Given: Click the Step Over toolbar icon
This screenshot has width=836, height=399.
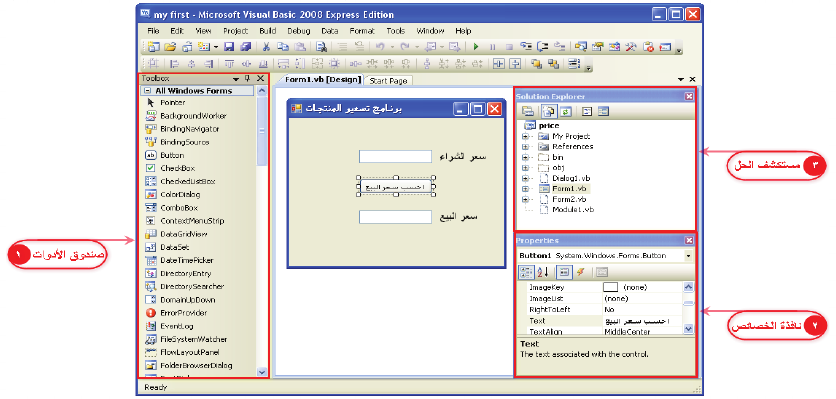Looking at the screenshot, I should tap(543, 47).
